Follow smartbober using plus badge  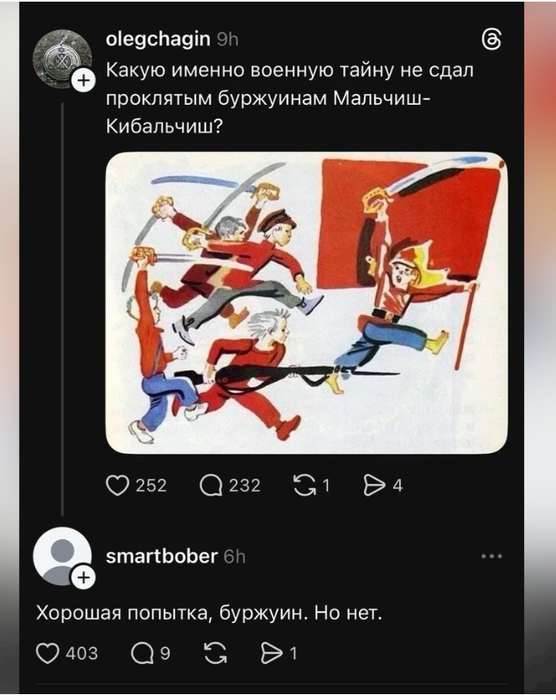coord(84,578)
